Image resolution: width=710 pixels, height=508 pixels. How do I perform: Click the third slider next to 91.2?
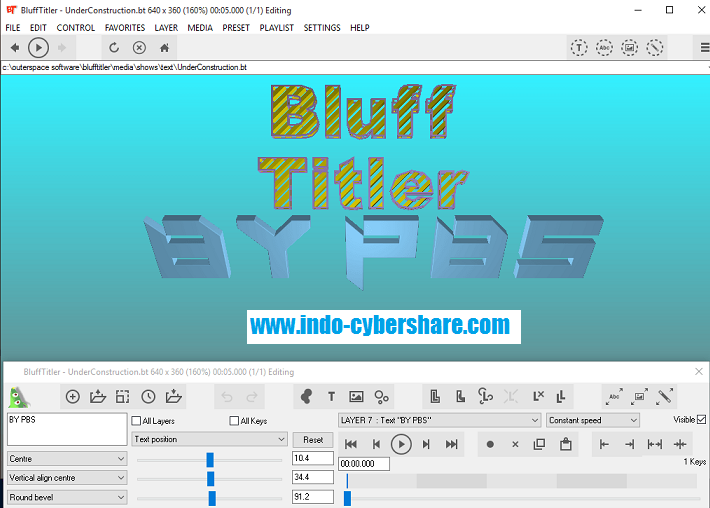[210, 498]
